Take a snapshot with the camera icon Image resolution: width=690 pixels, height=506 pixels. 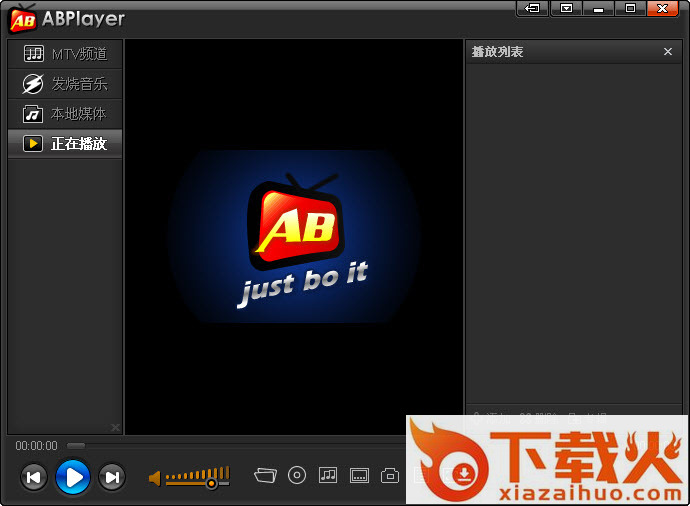pyautogui.click(x=390, y=476)
